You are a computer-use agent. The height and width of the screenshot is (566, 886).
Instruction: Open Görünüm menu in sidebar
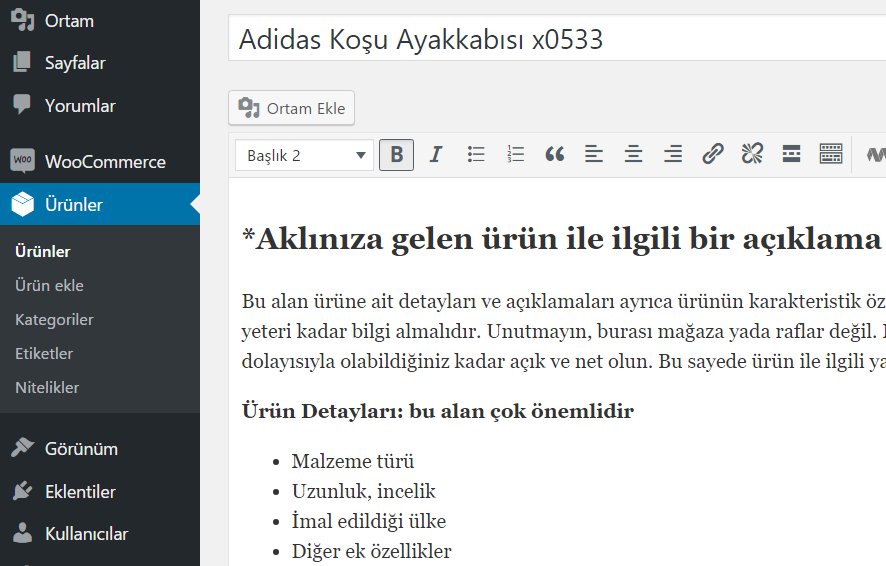click(x=81, y=448)
